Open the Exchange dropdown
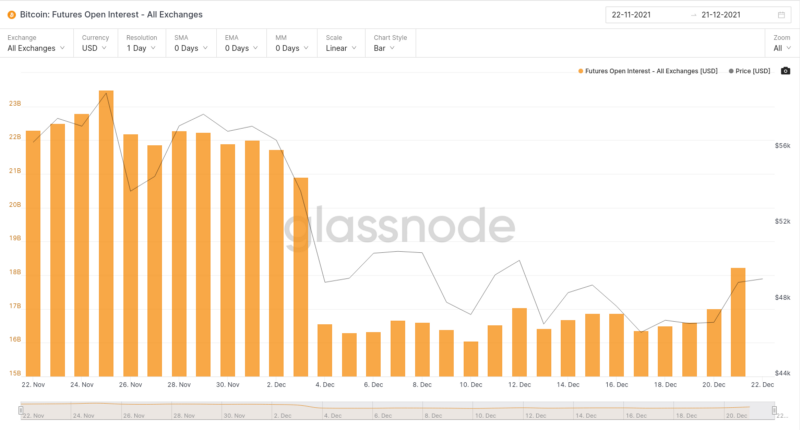The height and width of the screenshot is (430, 800). pos(36,48)
